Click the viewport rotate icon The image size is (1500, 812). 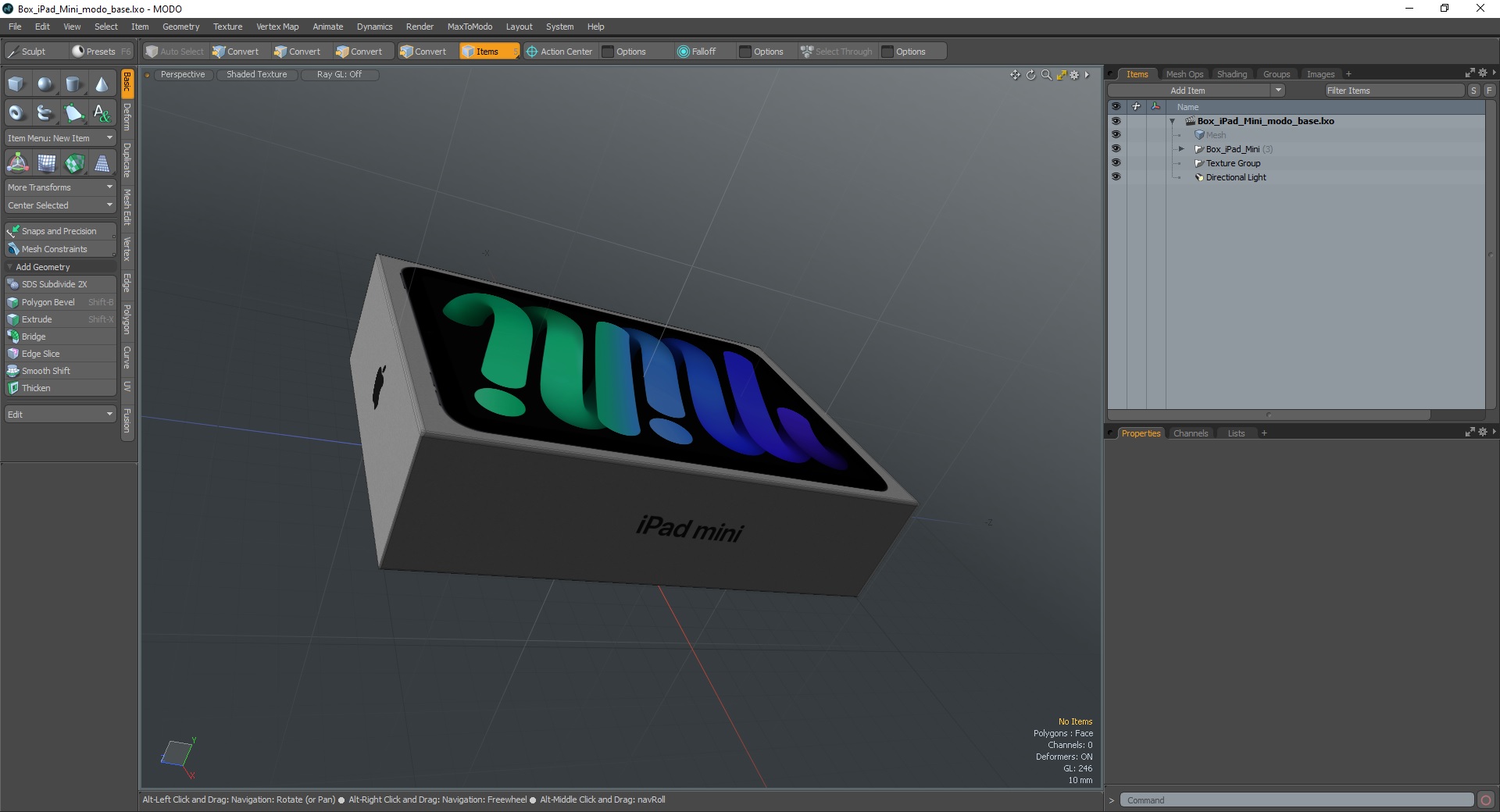[x=1030, y=75]
